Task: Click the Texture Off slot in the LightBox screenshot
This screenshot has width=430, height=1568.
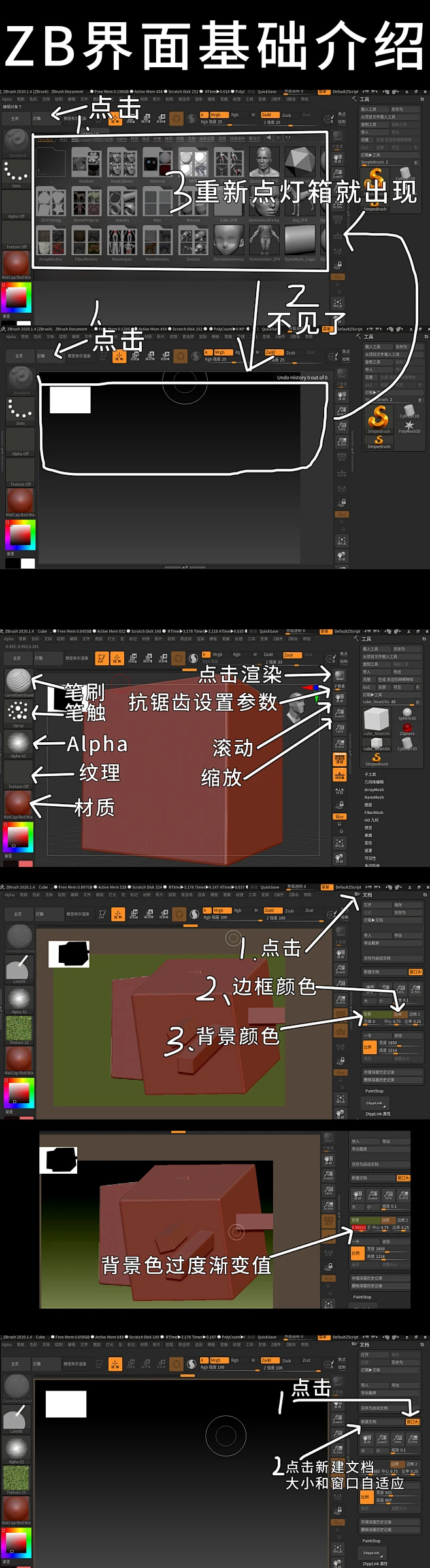Action: (x=16, y=236)
